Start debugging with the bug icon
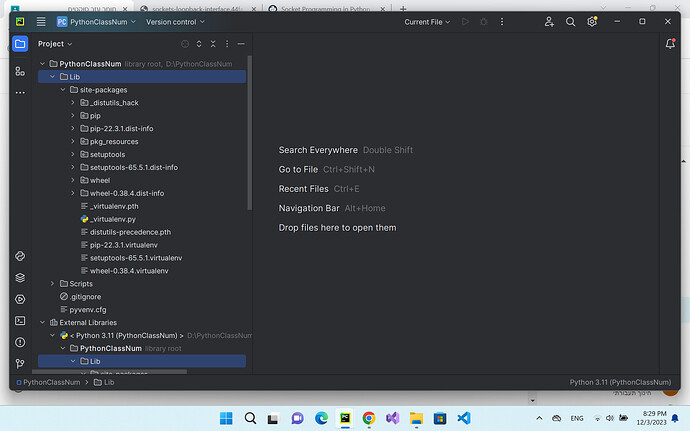The height and width of the screenshot is (431, 690). [484, 22]
